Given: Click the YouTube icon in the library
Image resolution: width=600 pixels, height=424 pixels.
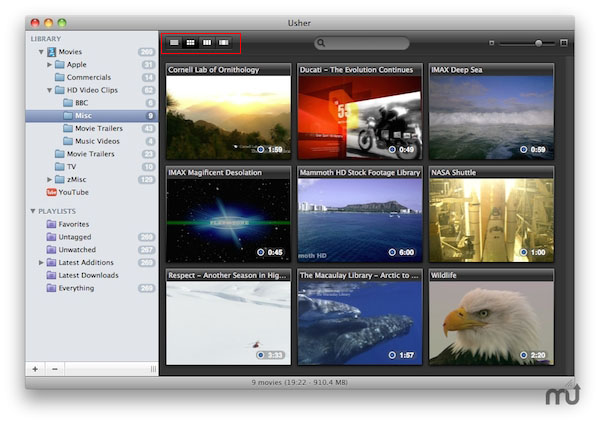Looking at the screenshot, I should [x=51, y=192].
